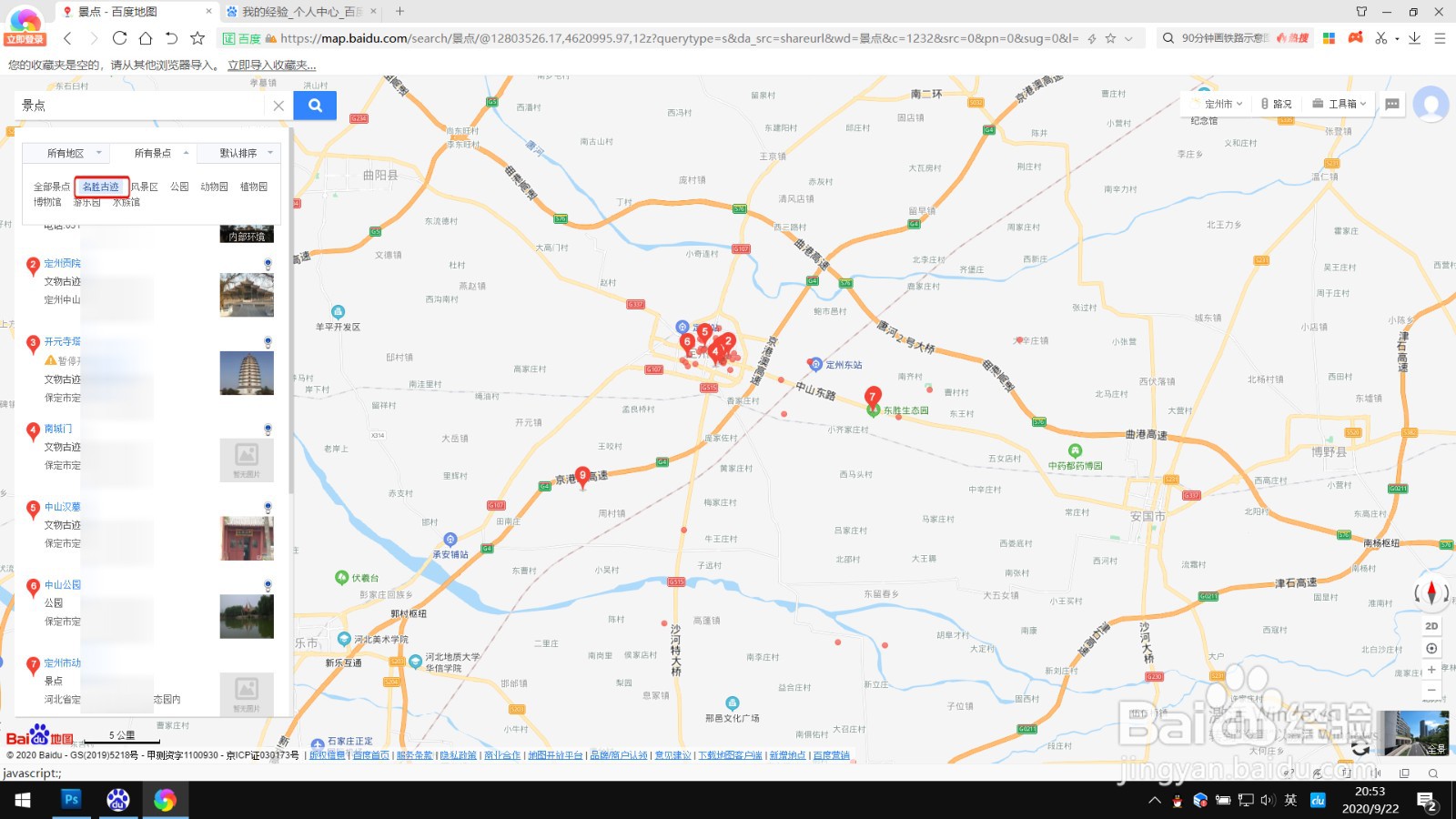Select the 植物园 filter option
The width and height of the screenshot is (1456, 819).
click(x=254, y=187)
